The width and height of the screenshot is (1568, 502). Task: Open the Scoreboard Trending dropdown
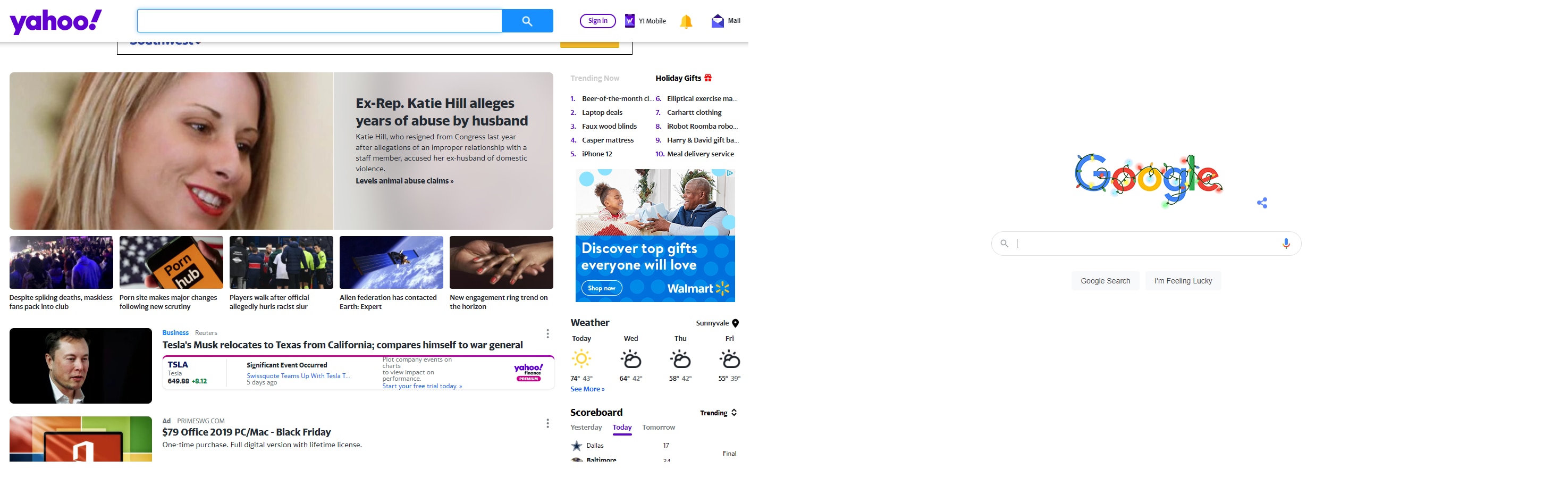tap(719, 413)
